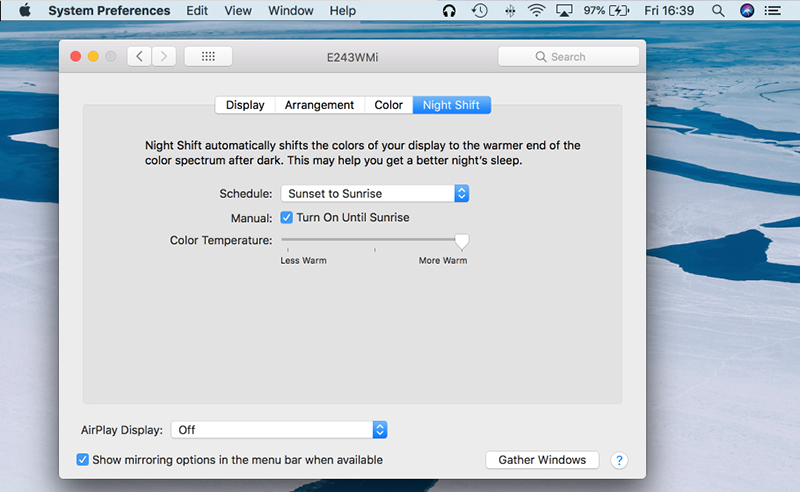Click the Search field in the toolbar
The height and width of the screenshot is (492, 800).
[x=568, y=57]
